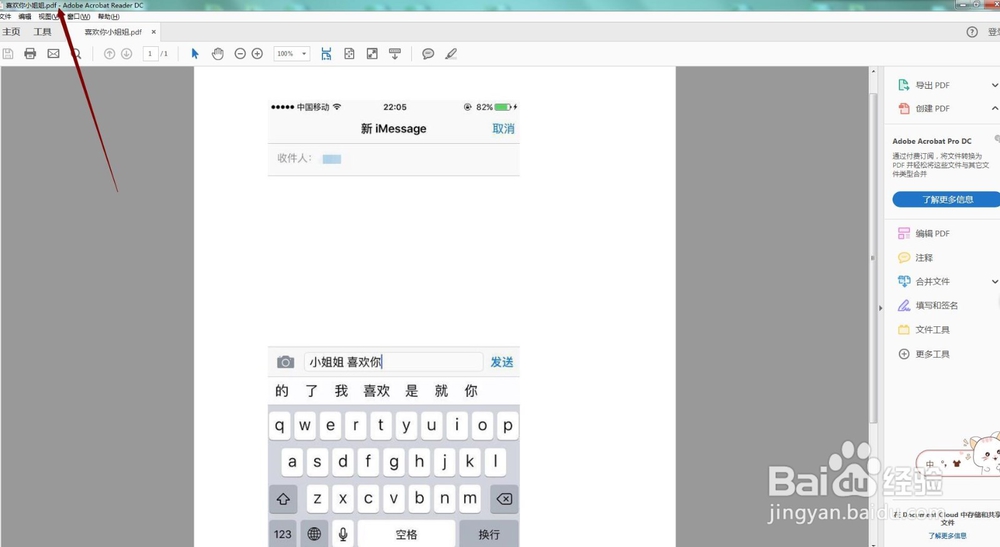Viewport: 1000px width, 547px height.
Task: Collapse right tools pane arrow
Action: click(x=881, y=308)
